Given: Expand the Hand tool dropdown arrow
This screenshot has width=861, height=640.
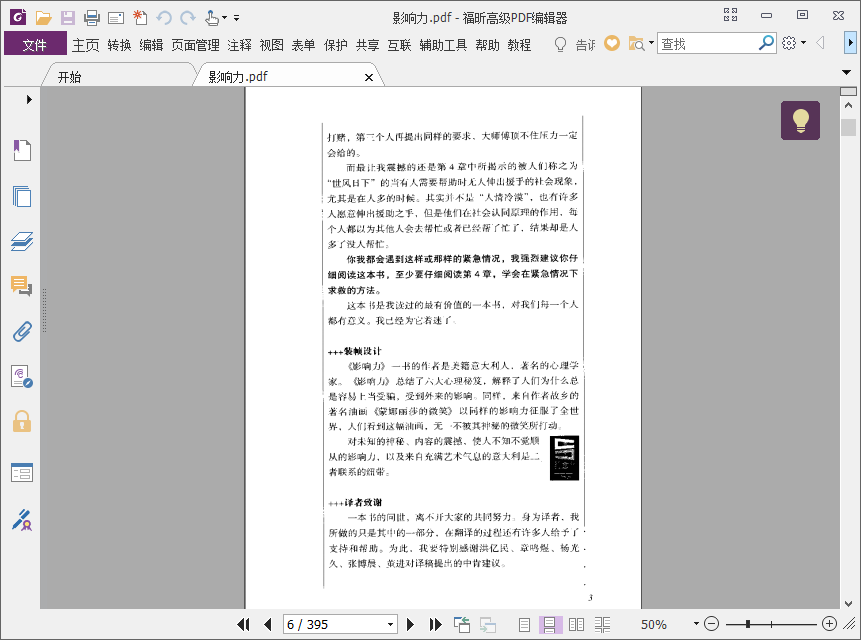Looking at the screenshot, I should [x=224, y=18].
